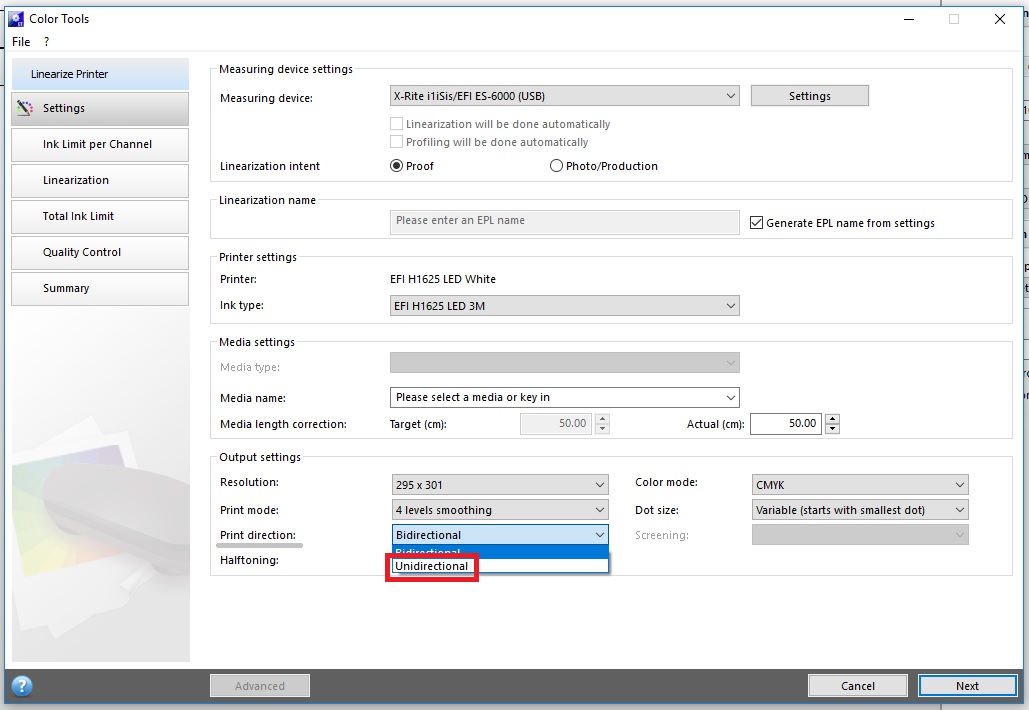Click the Color Tools app icon in title bar
Image resolution: width=1029 pixels, height=710 pixels.
coord(16,19)
